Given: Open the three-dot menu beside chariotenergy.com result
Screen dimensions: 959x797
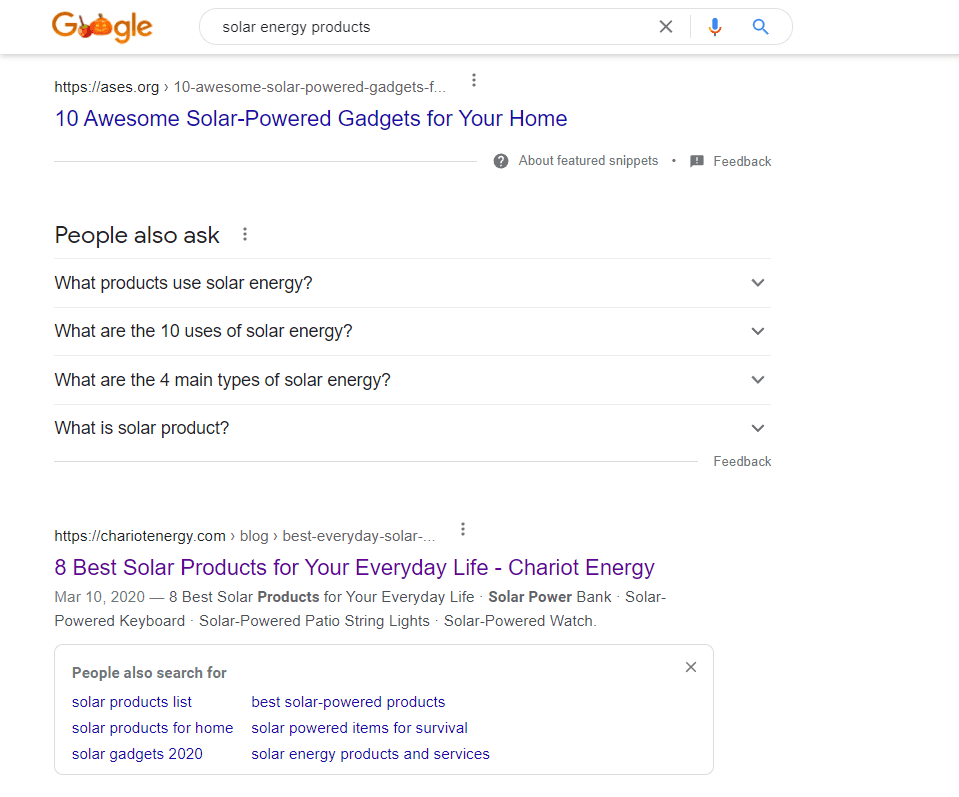Looking at the screenshot, I should [462, 528].
